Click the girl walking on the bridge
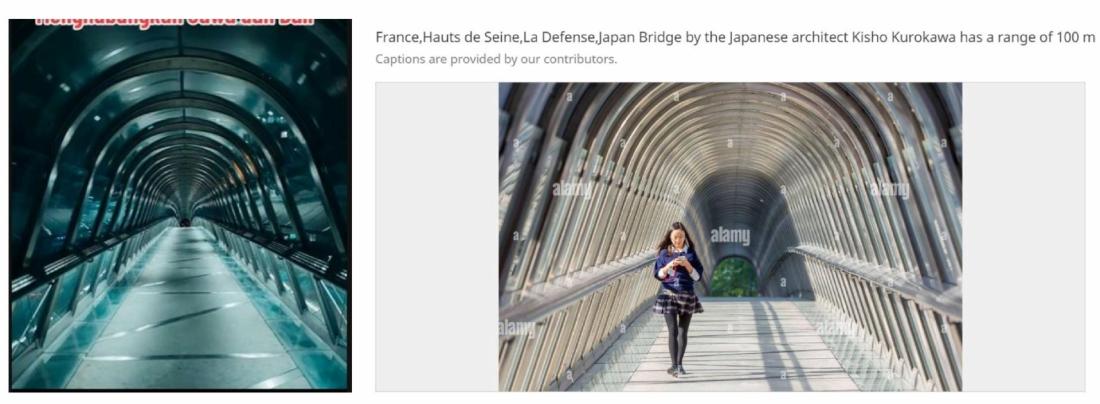This screenshot has height=404, width=1100. [x=678, y=298]
